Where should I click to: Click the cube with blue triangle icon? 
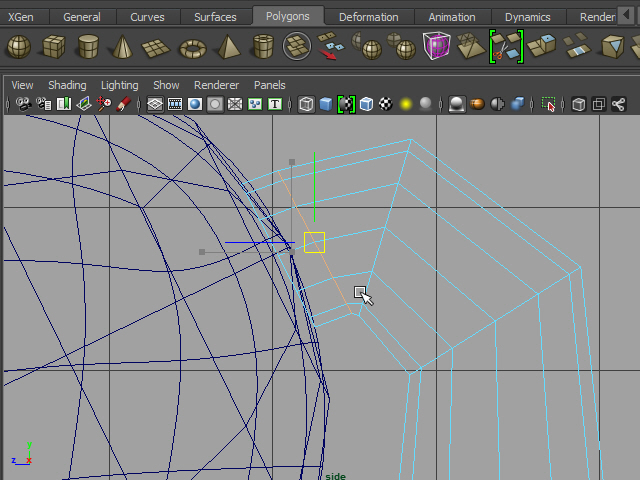point(613,46)
